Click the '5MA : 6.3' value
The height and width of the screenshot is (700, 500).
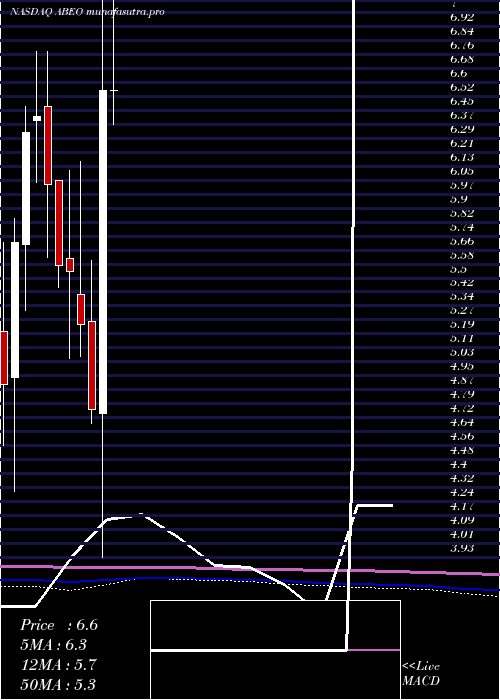click(x=54, y=645)
